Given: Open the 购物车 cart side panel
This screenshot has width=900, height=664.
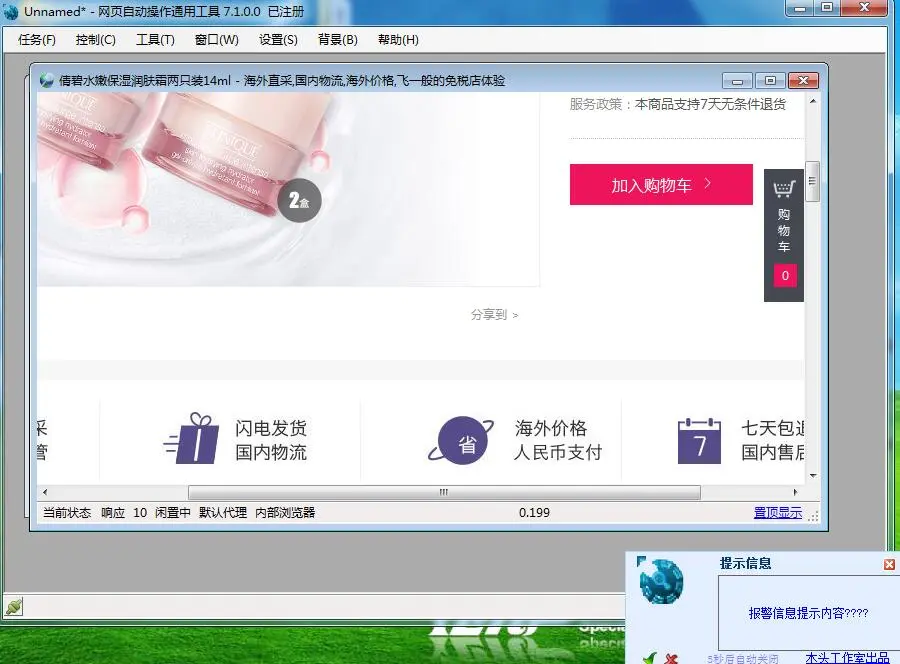Looking at the screenshot, I should tap(783, 235).
